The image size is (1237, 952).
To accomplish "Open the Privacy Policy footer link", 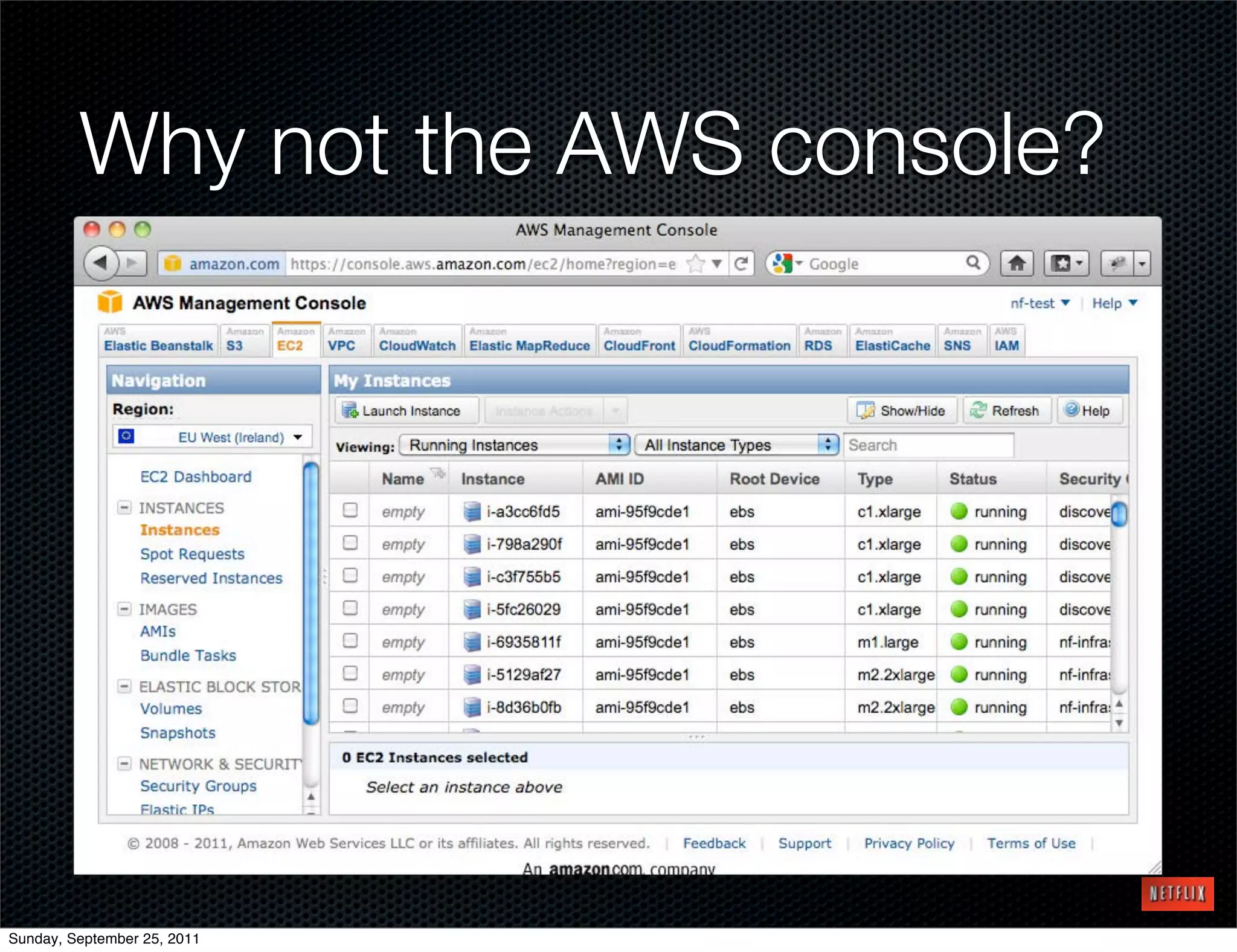I will tap(909, 843).
